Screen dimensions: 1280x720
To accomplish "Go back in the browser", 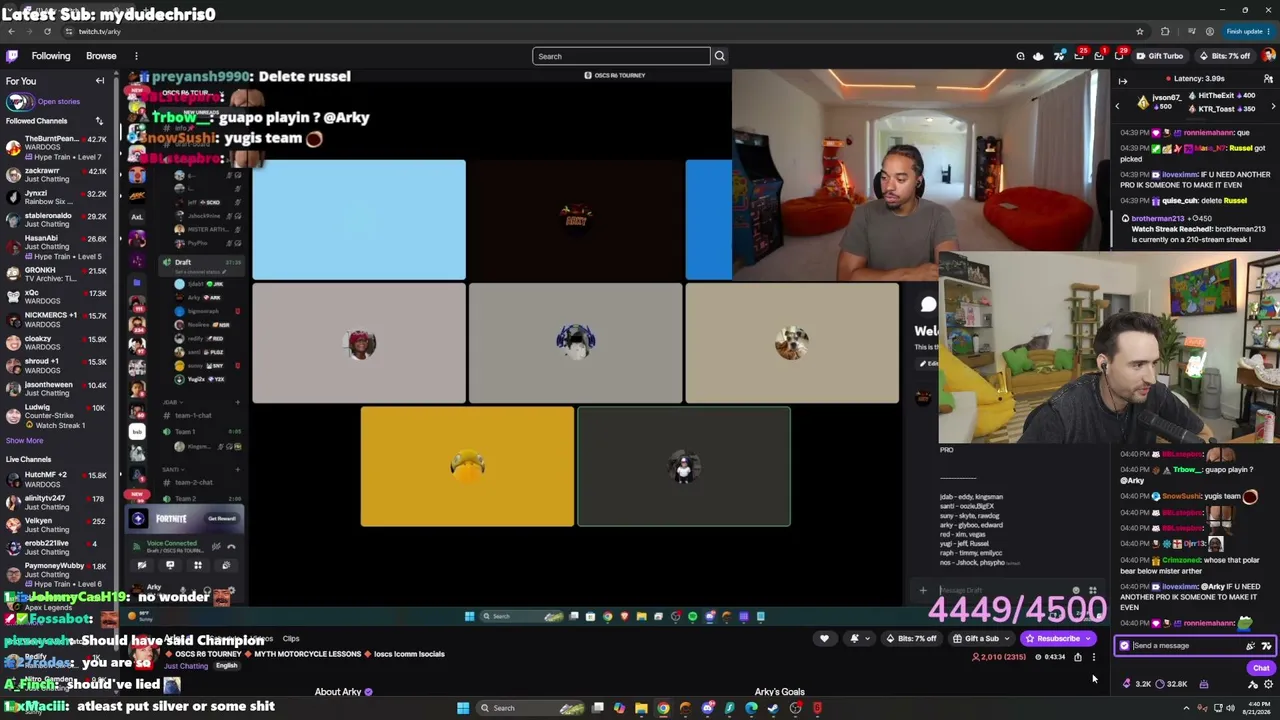I will coord(11,31).
